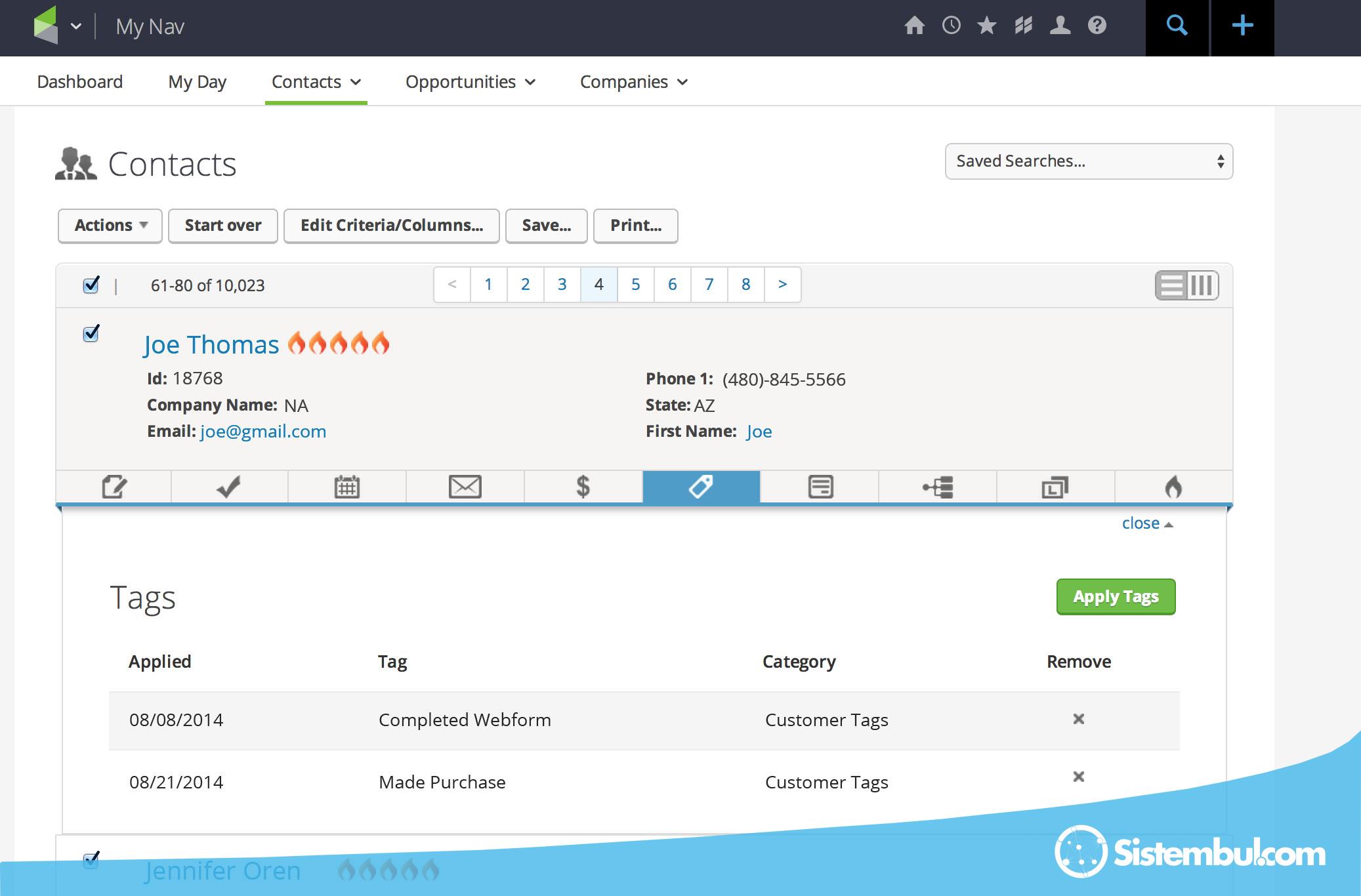Sort by the Category column header
Viewport: 1361px width, 896px height.
point(799,662)
